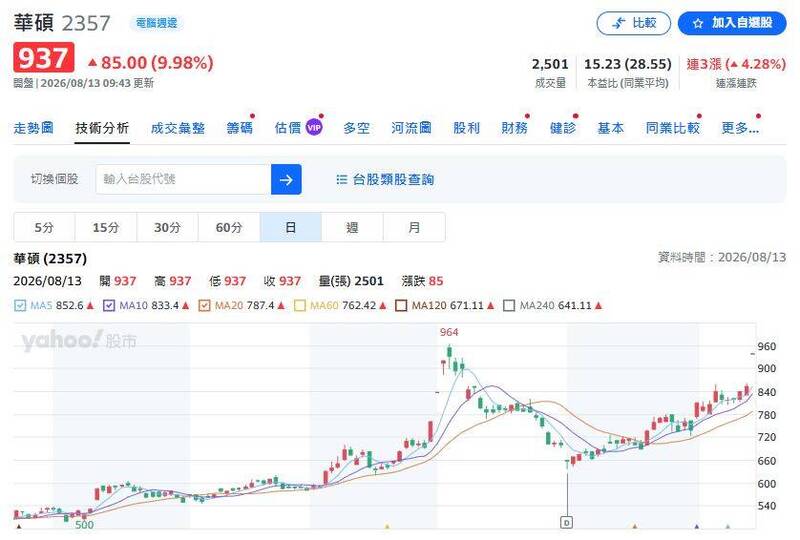Screen dimensions: 800x540
Task: Select the 週 weekly interval
Action: click(x=353, y=227)
